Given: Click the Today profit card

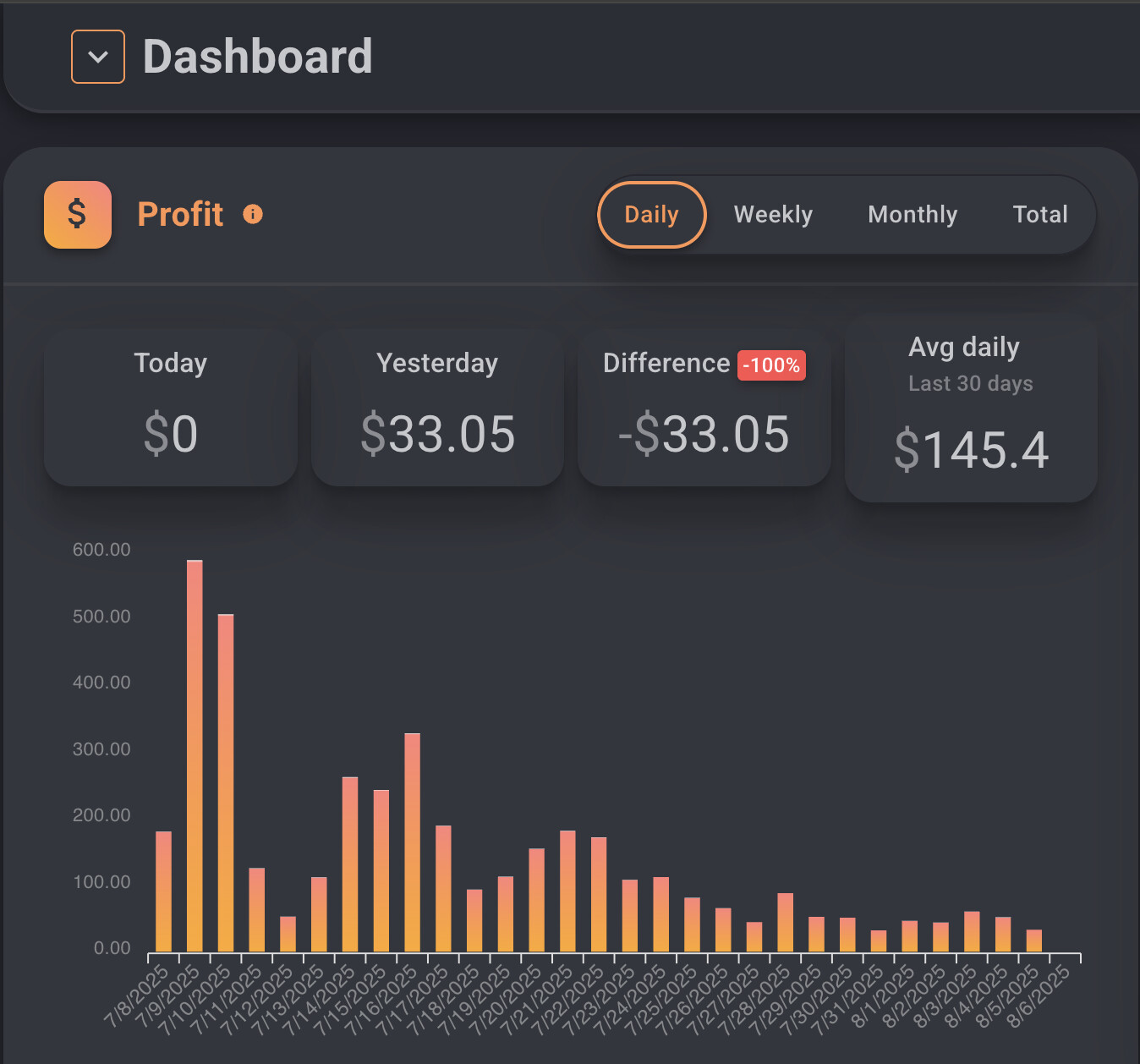Looking at the screenshot, I should [171, 408].
